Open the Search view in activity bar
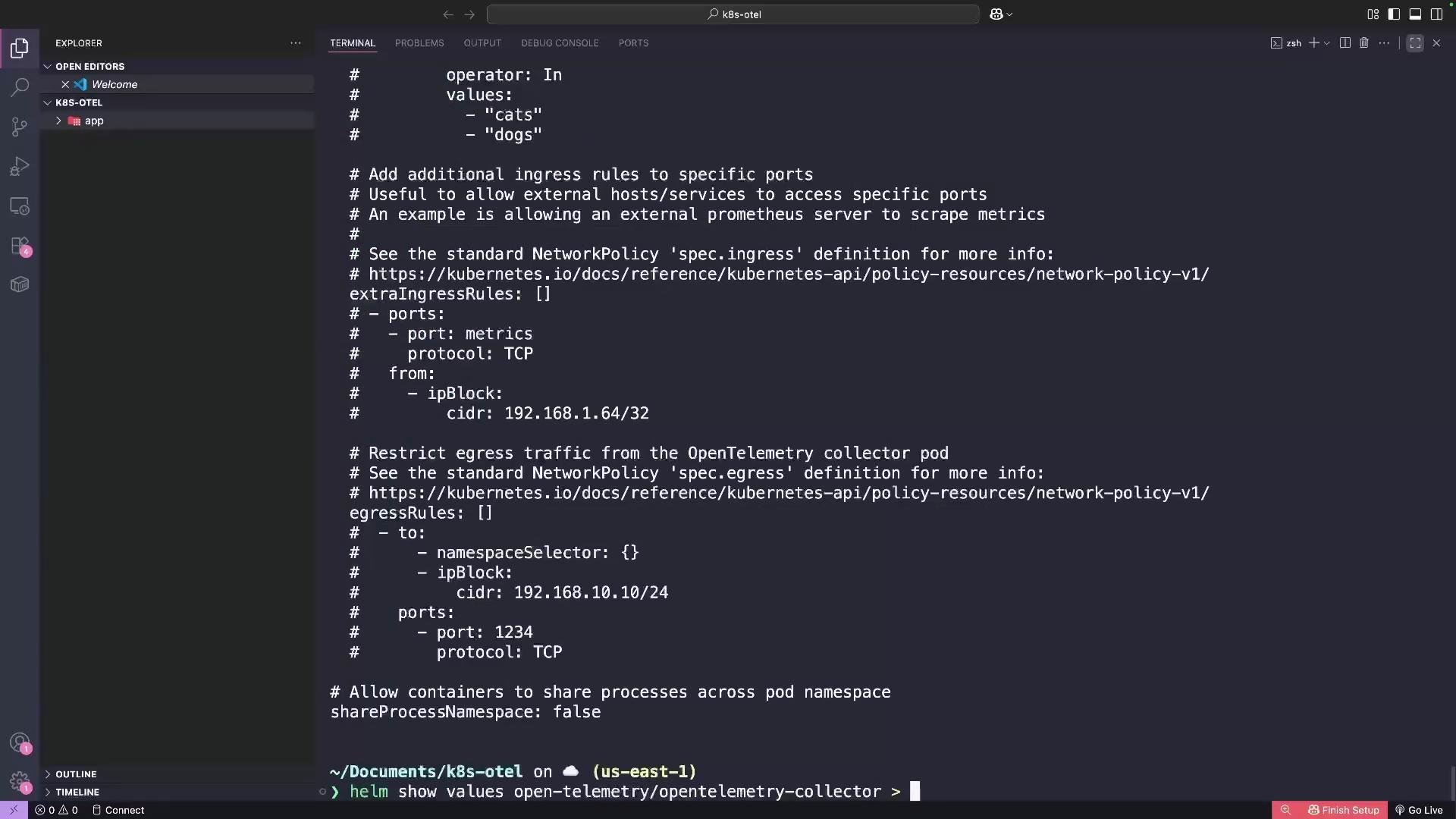This screenshot has width=1456, height=819. [20, 87]
